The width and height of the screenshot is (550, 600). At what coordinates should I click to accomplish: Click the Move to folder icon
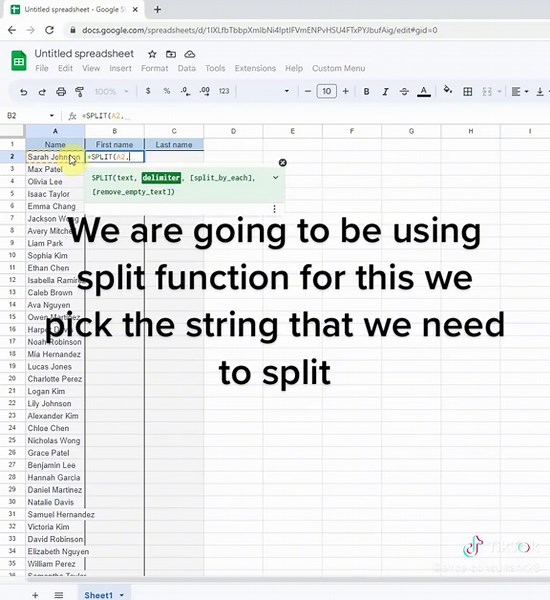click(x=171, y=54)
